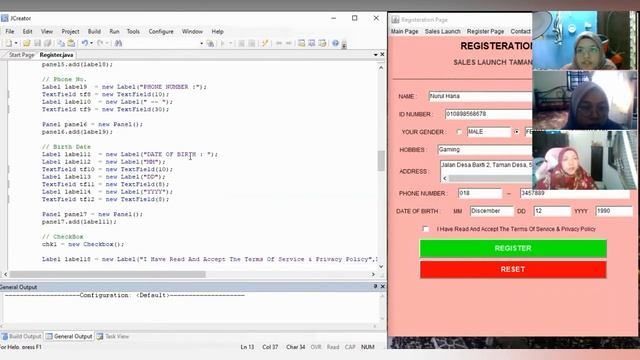Viewport: 640px width, 360px height.
Task: Open the search combo box dropdown arrow
Action: tap(202, 44)
